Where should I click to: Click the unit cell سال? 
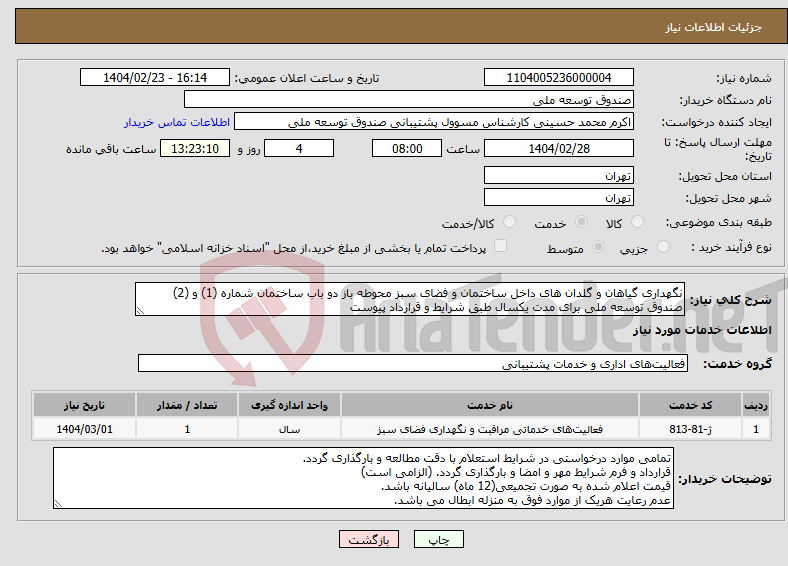pyautogui.click(x=289, y=429)
